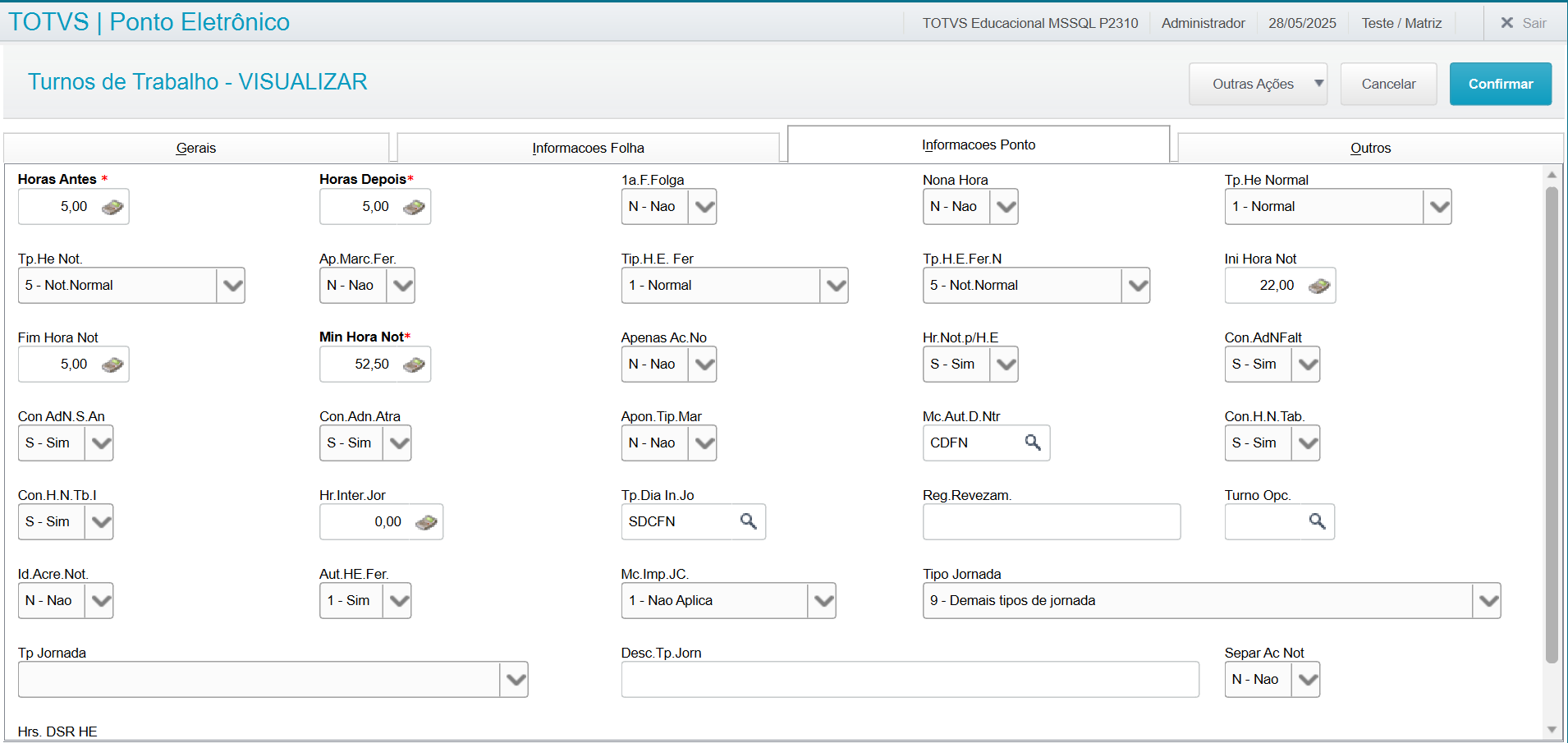Image resolution: width=1568 pixels, height=743 pixels.
Task: Open the Outras Ações menu button
Action: click(x=1257, y=84)
